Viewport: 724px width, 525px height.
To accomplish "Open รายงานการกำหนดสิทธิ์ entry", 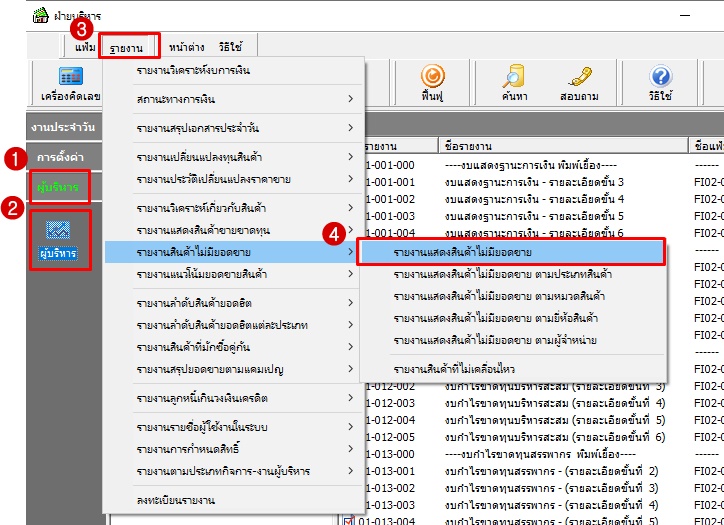I will [x=231, y=449].
